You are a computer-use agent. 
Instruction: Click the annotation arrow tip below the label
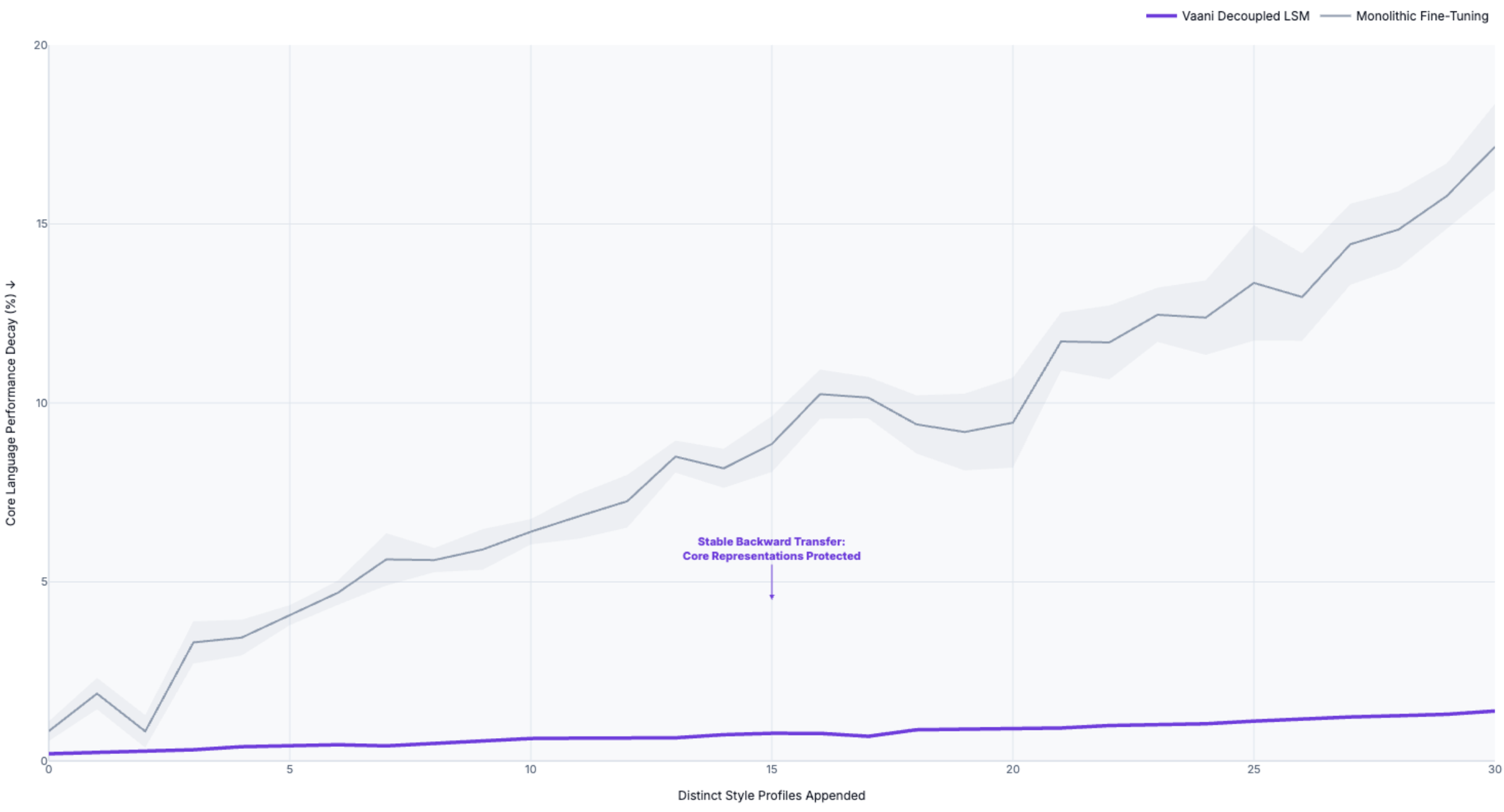(772, 597)
